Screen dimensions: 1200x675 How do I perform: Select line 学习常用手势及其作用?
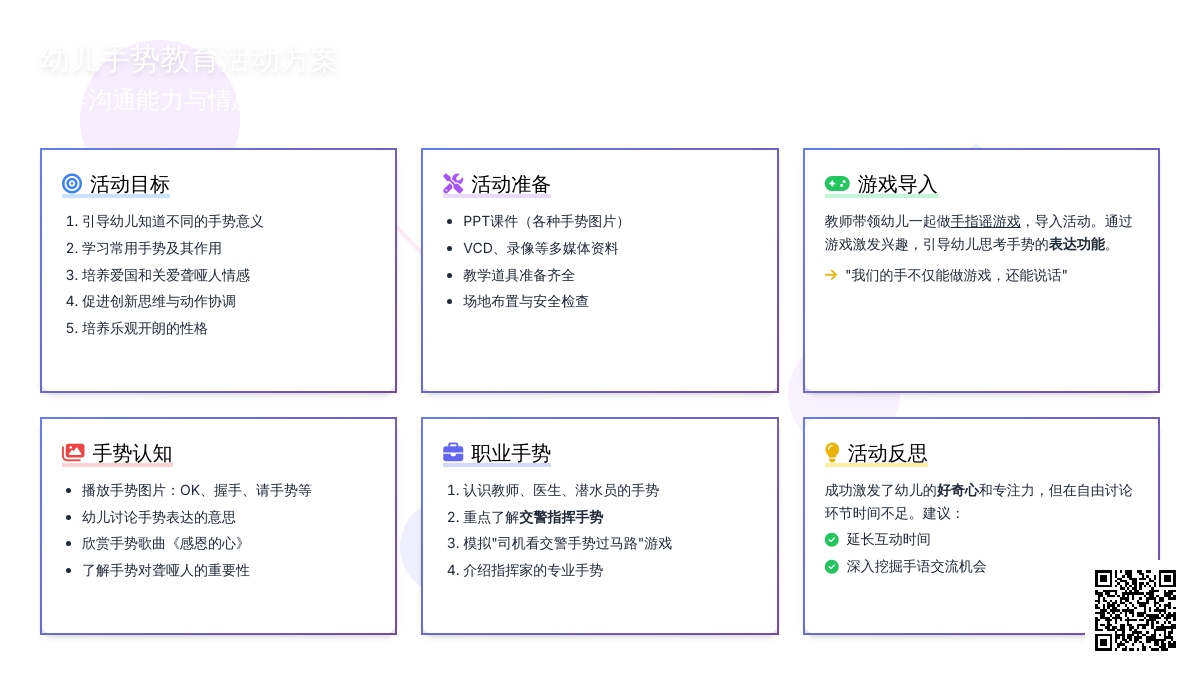(152, 249)
